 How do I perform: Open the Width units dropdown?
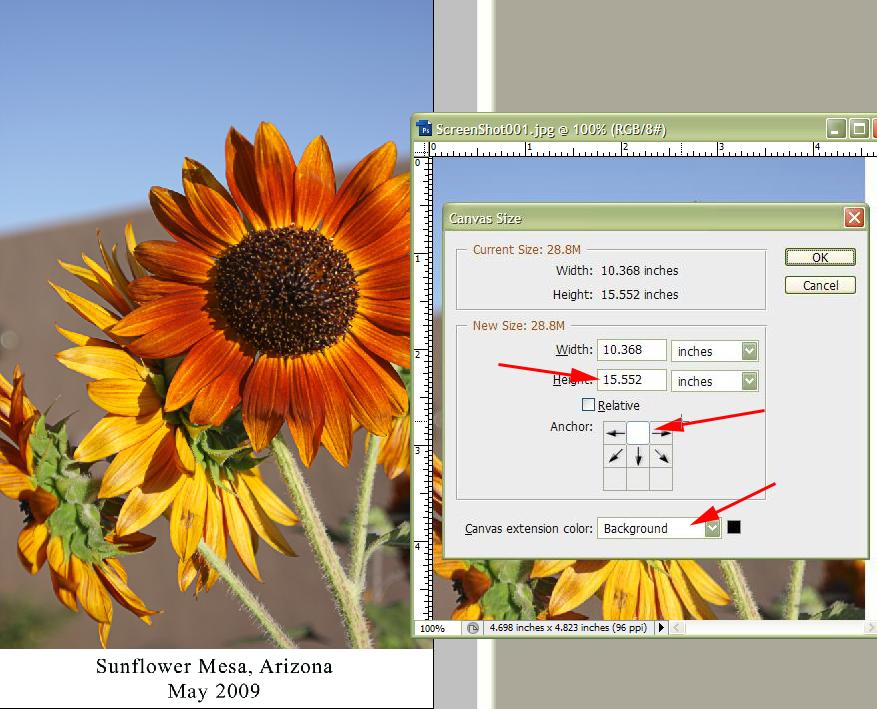pos(749,351)
